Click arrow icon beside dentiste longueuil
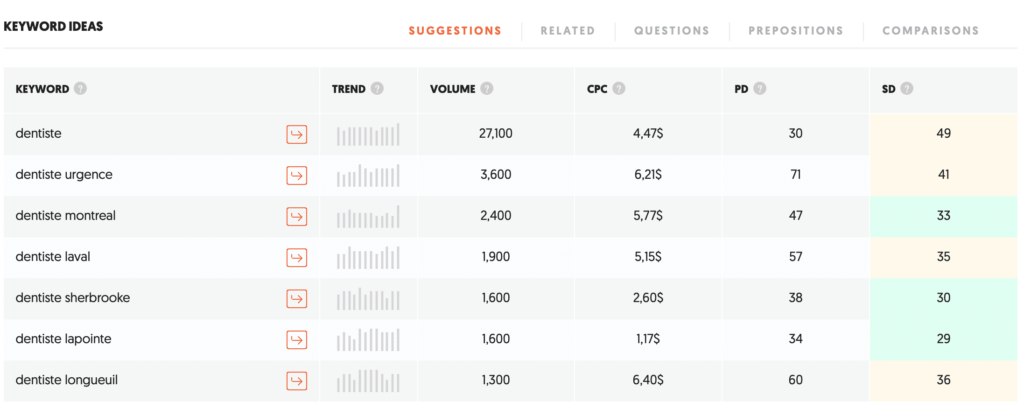 coord(296,380)
